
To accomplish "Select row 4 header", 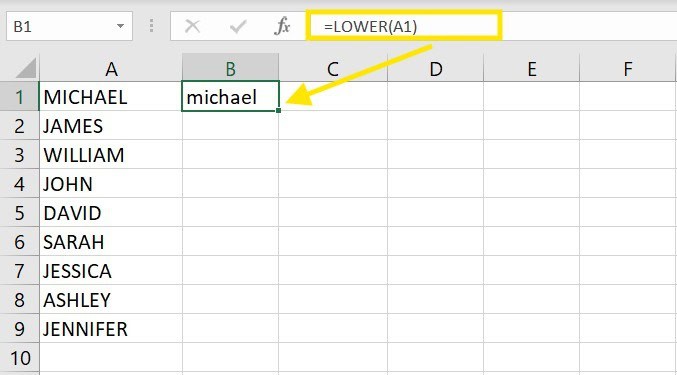I will [19, 183].
